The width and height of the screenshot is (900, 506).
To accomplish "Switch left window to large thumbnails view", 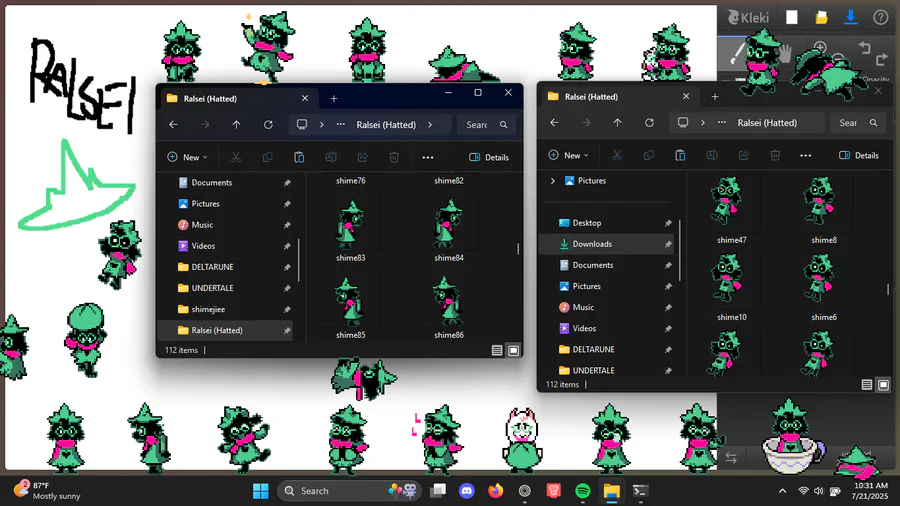I will [514, 351].
